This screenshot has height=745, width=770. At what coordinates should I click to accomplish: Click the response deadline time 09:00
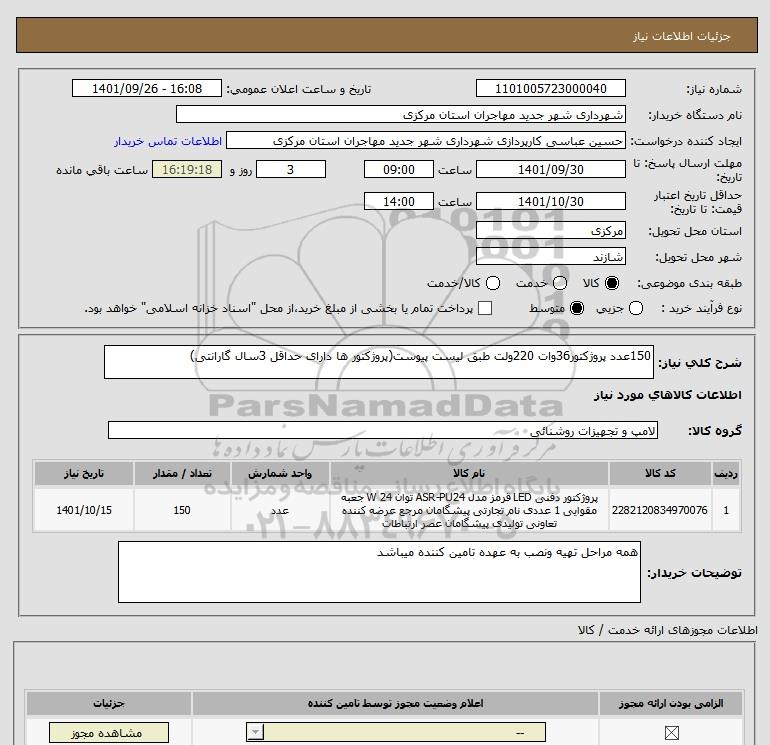(399, 169)
